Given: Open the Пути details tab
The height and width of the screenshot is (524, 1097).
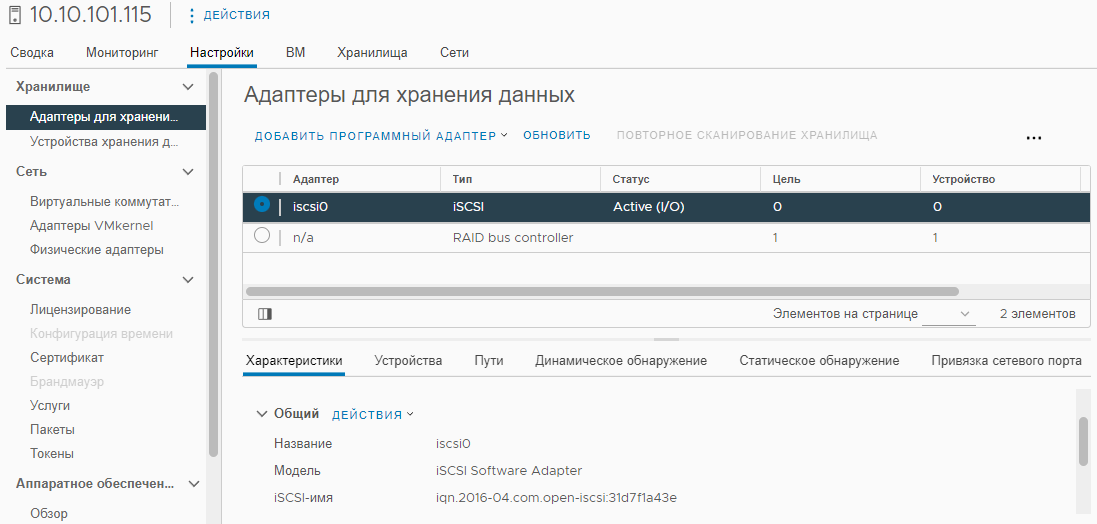Looking at the screenshot, I should (489, 361).
